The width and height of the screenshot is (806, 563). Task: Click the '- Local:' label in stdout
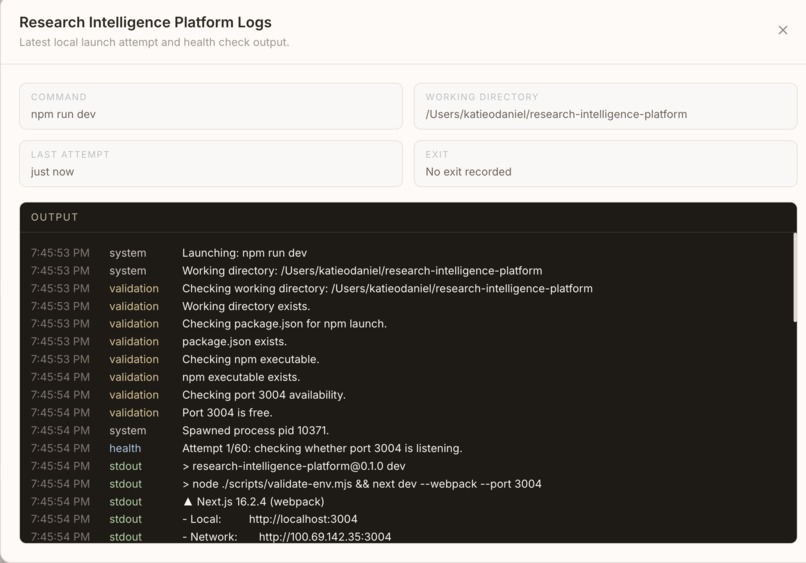(x=202, y=519)
